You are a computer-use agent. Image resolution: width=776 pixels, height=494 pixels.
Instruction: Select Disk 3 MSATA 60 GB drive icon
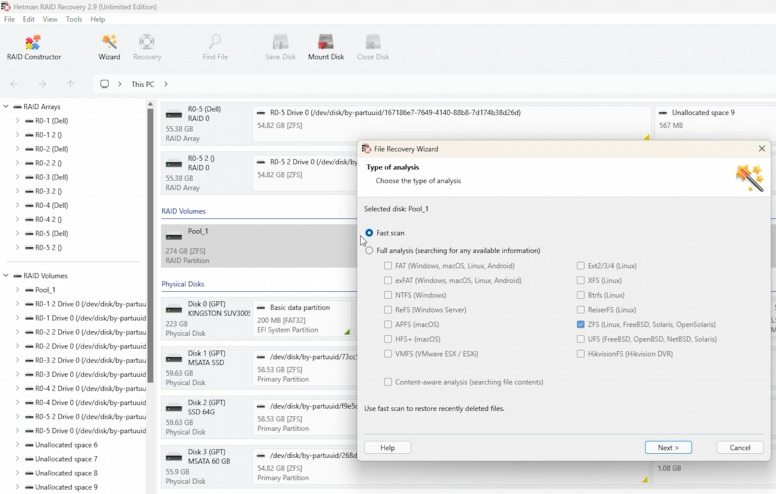[x=174, y=458]
